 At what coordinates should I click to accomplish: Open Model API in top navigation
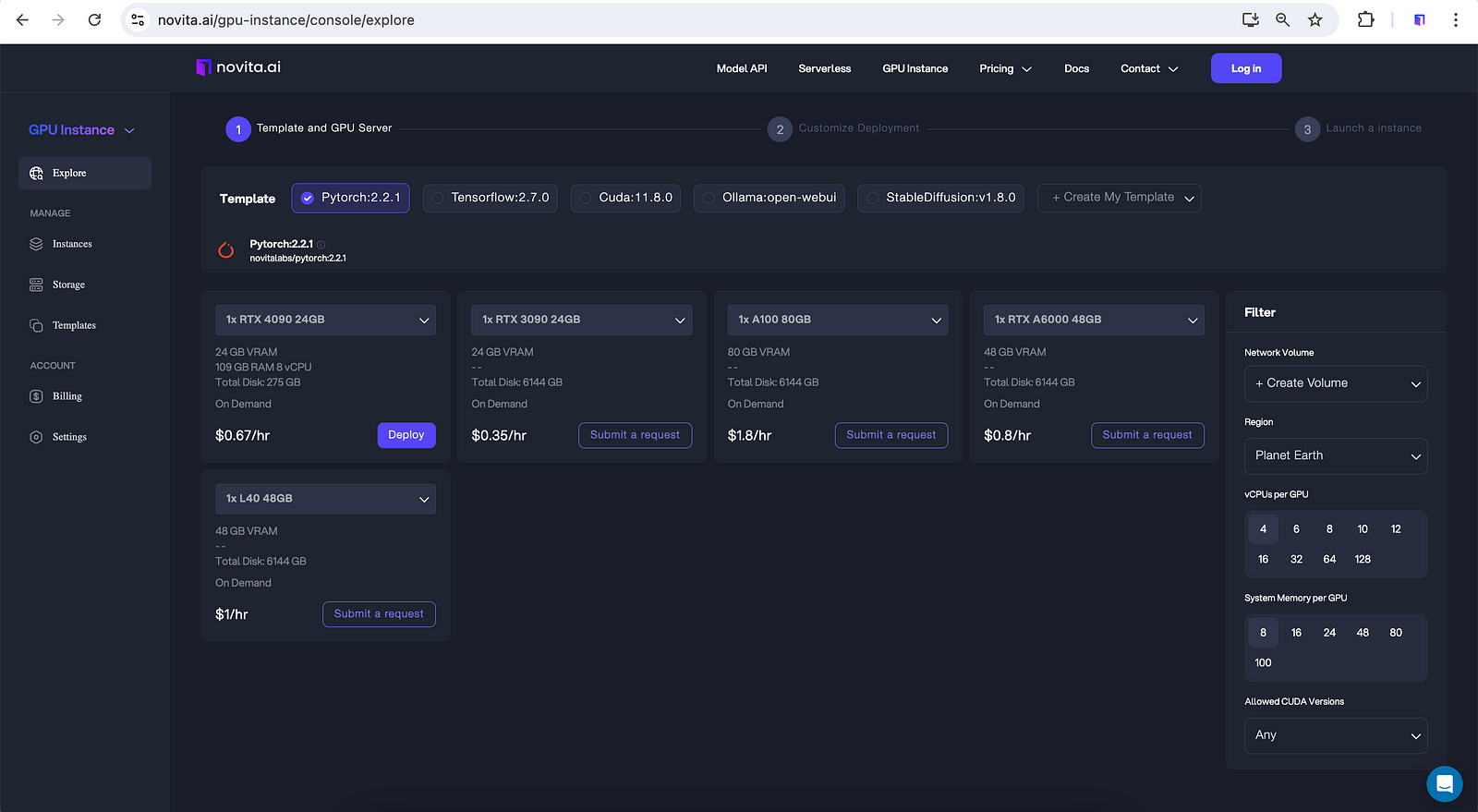(x=742, y=68)
